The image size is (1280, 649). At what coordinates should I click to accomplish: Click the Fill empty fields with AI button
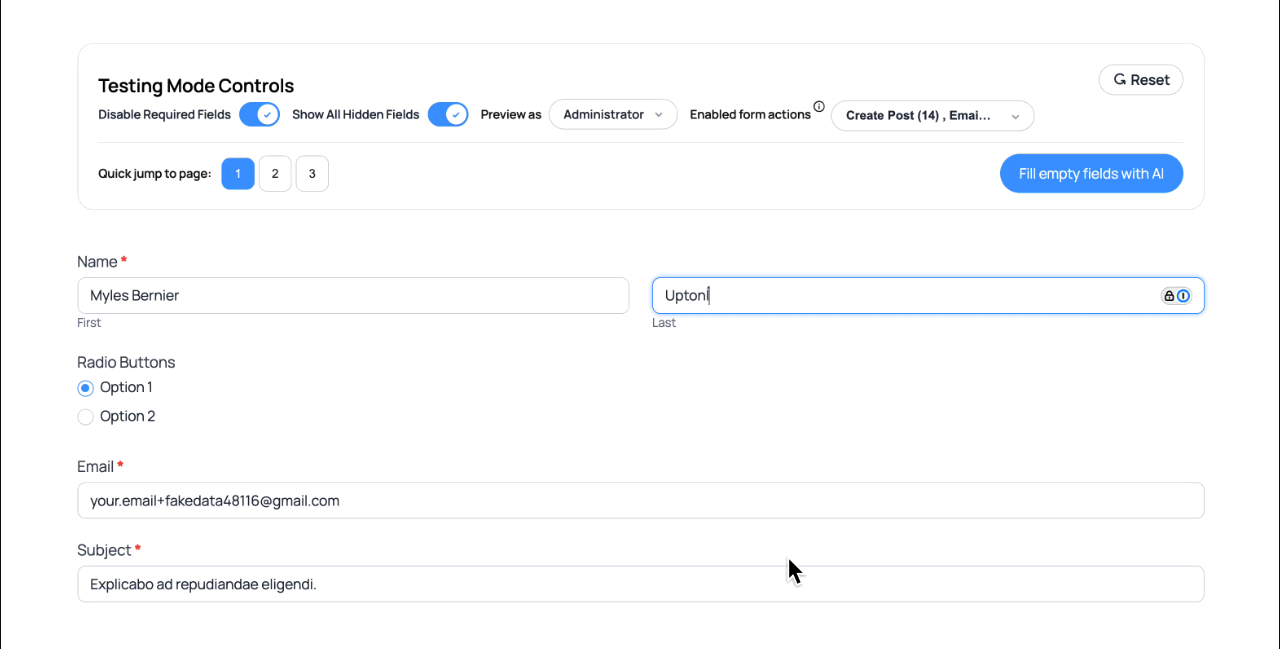[x=1091, y=173]
